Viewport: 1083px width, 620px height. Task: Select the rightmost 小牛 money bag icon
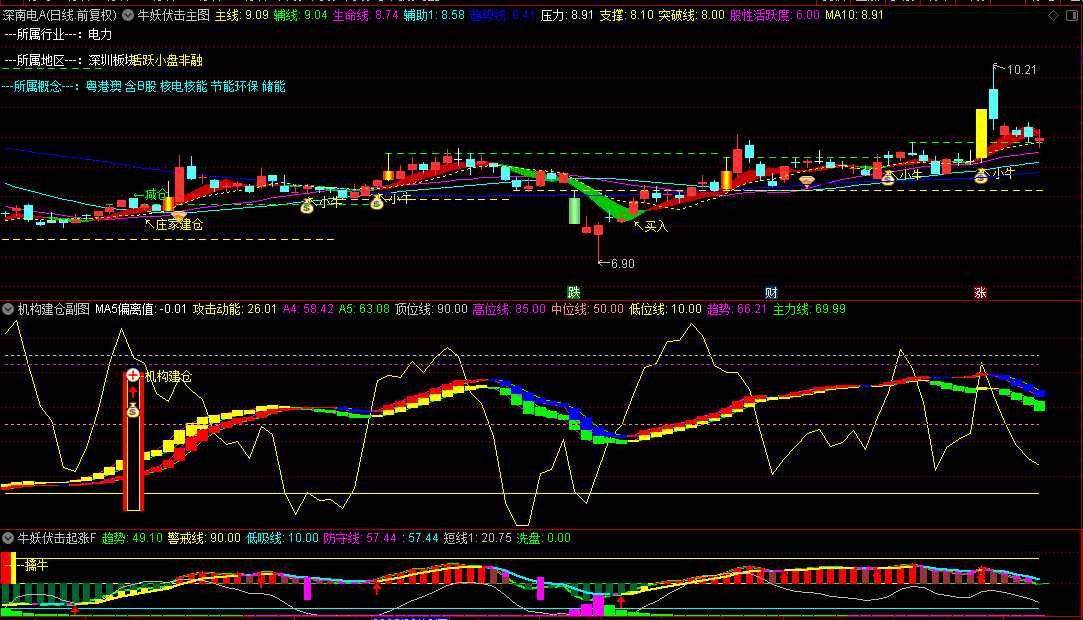tap(982, 174)
